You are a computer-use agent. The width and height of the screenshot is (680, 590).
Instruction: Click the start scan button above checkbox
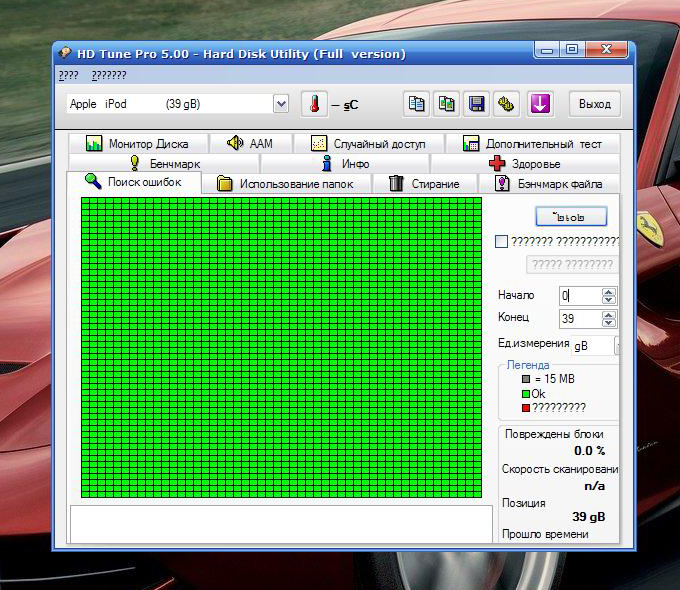[571, 215]
